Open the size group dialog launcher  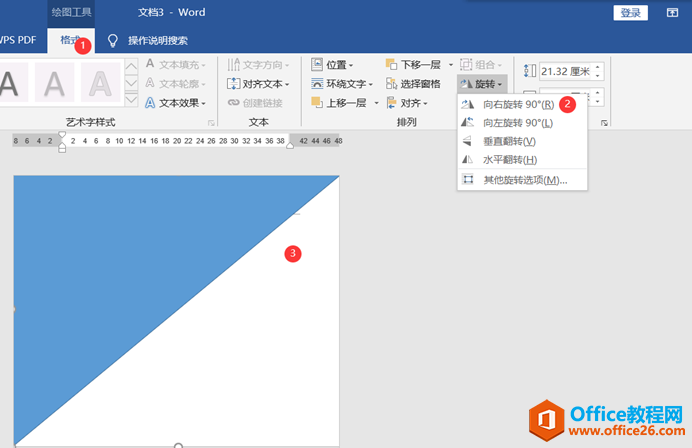[x=604, y=123]
